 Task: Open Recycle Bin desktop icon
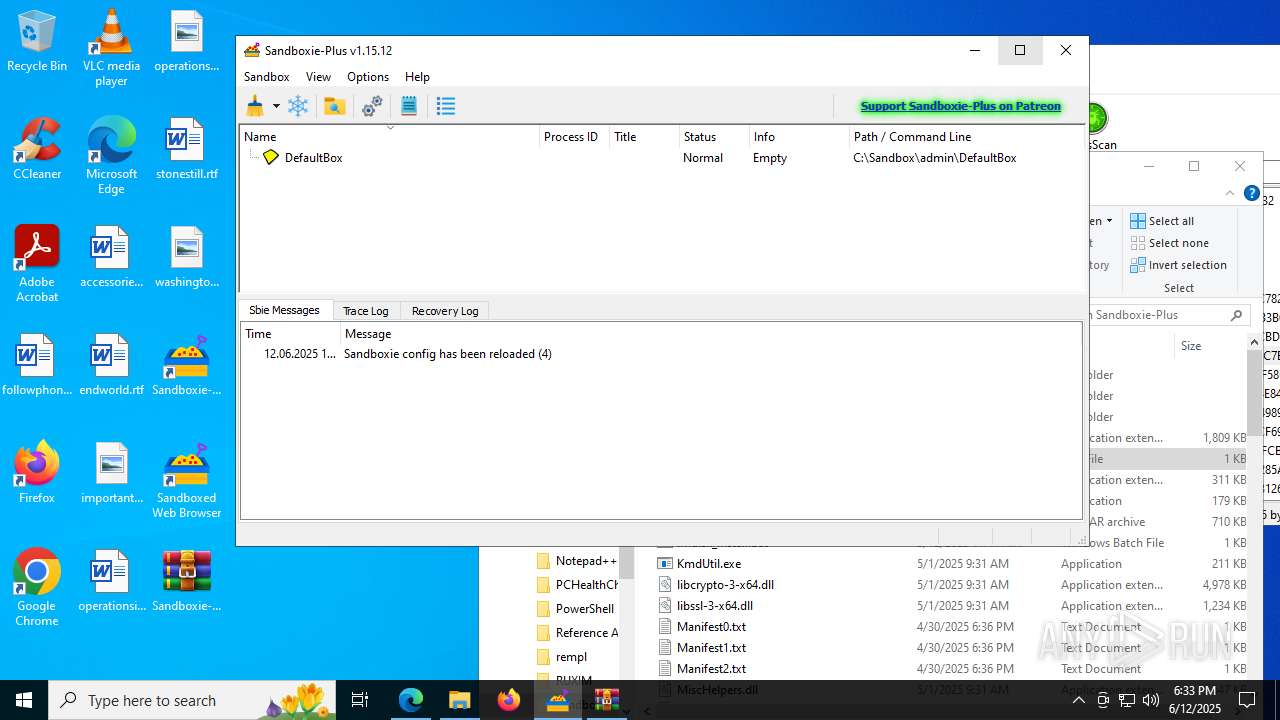[37, 42]
